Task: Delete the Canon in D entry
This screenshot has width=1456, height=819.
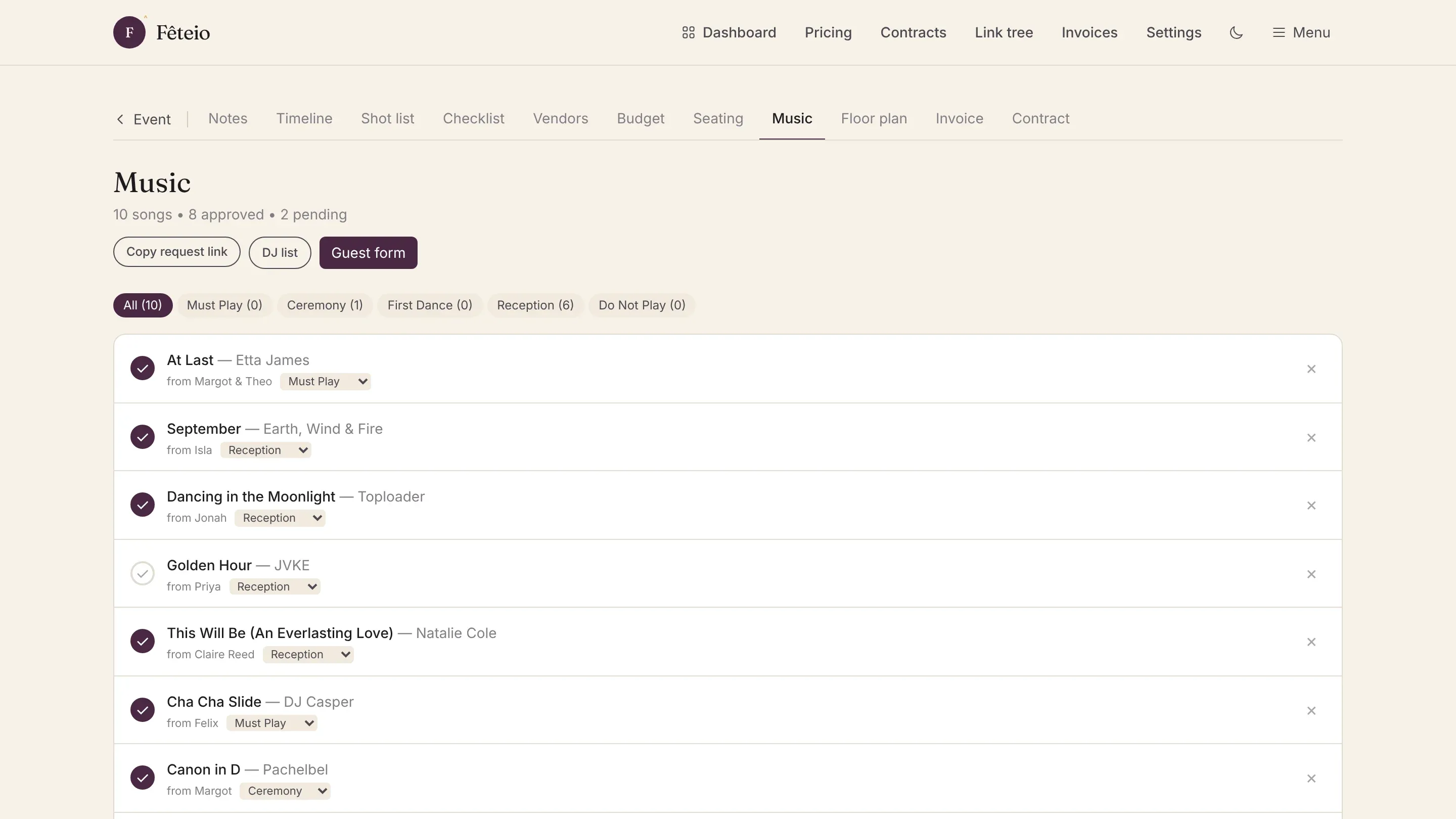Action: coord(1311,779)
